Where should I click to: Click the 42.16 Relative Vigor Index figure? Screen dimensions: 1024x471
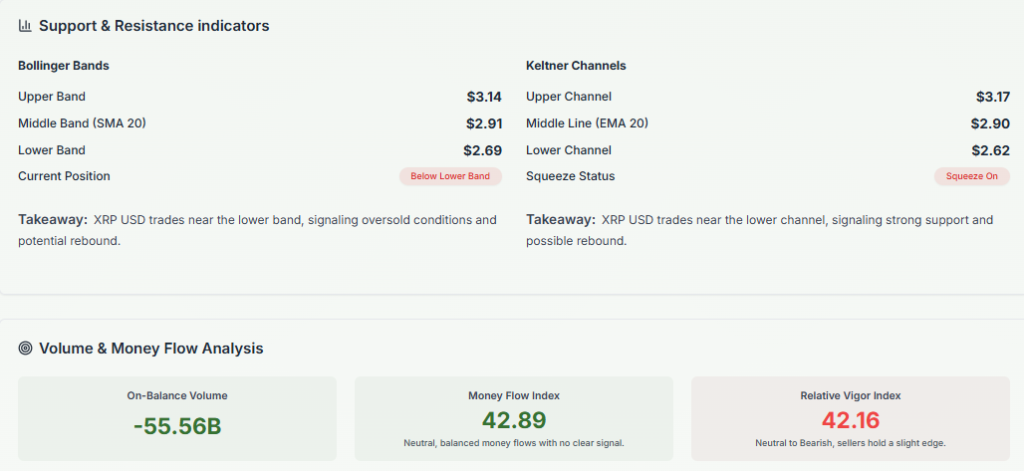pos(850,420)
